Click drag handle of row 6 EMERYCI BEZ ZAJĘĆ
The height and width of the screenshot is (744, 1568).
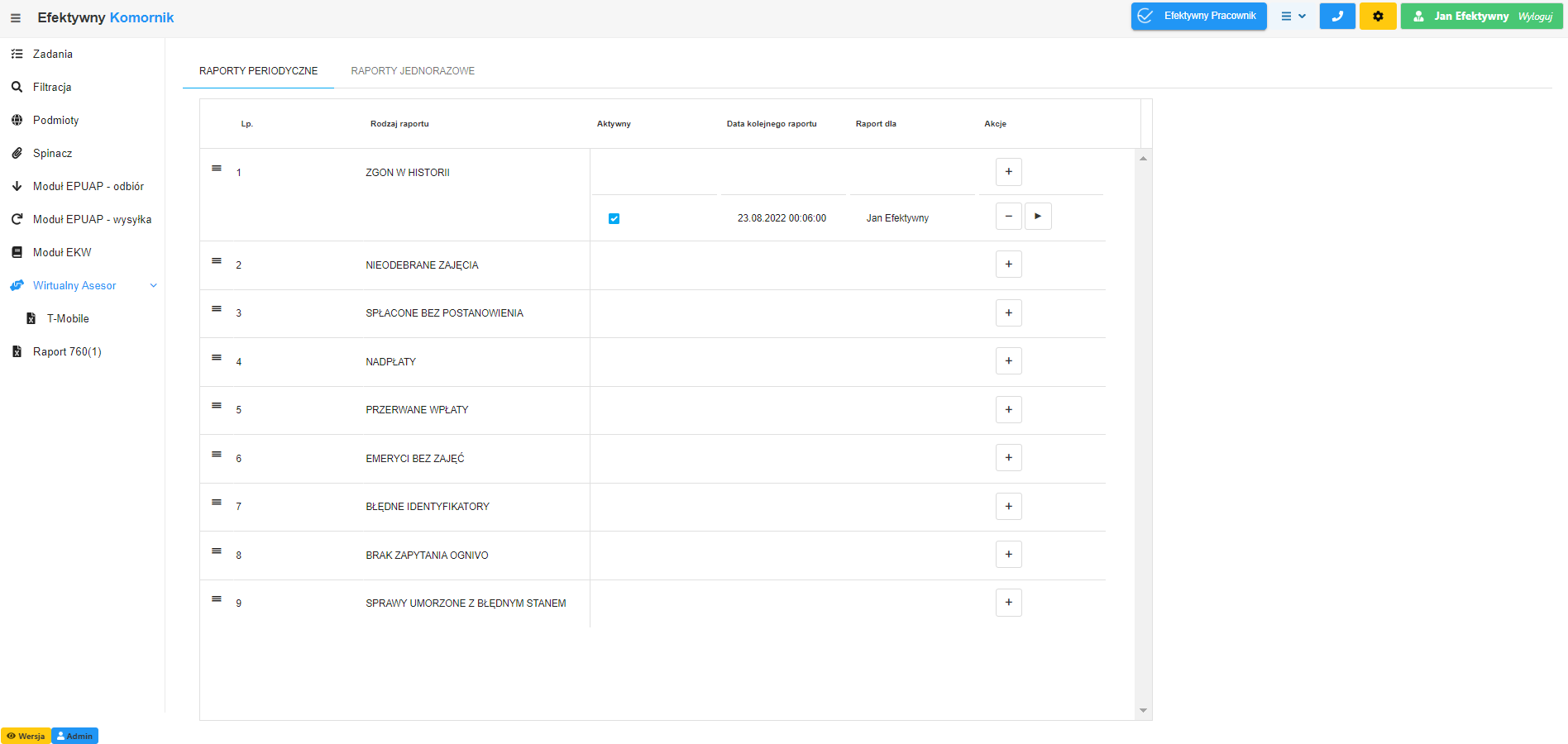(217, 454)
